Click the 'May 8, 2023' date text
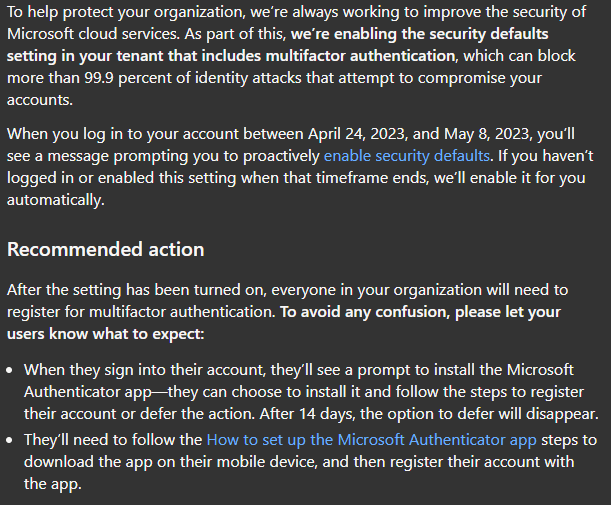 pos(486,134)
